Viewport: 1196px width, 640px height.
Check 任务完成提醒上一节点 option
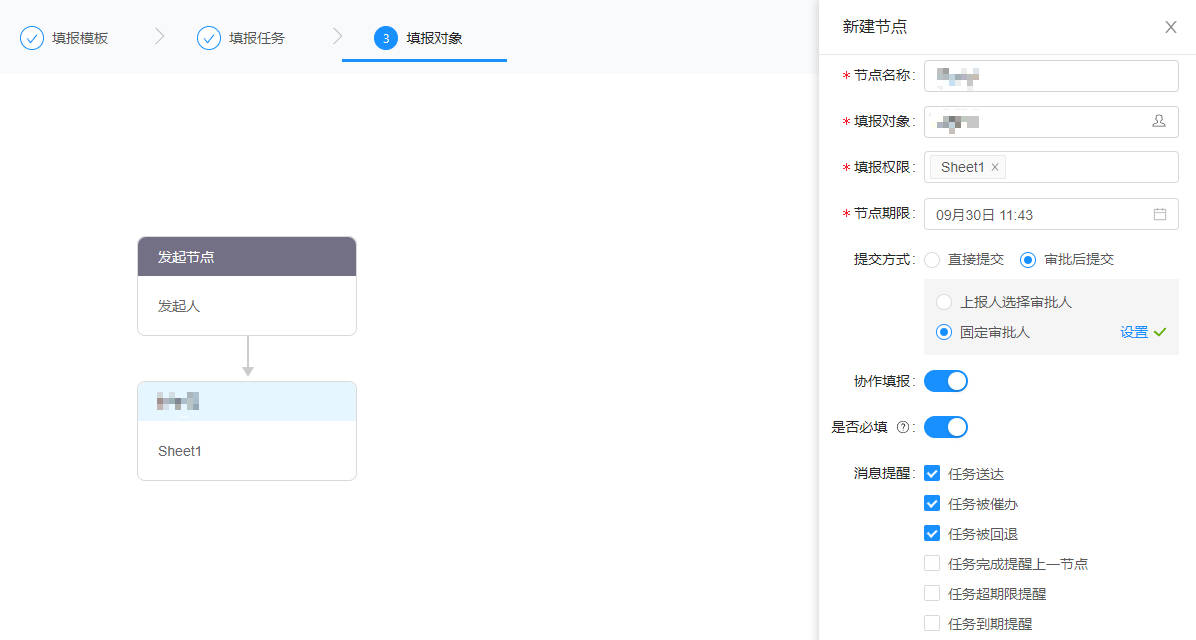pos(931,563)
